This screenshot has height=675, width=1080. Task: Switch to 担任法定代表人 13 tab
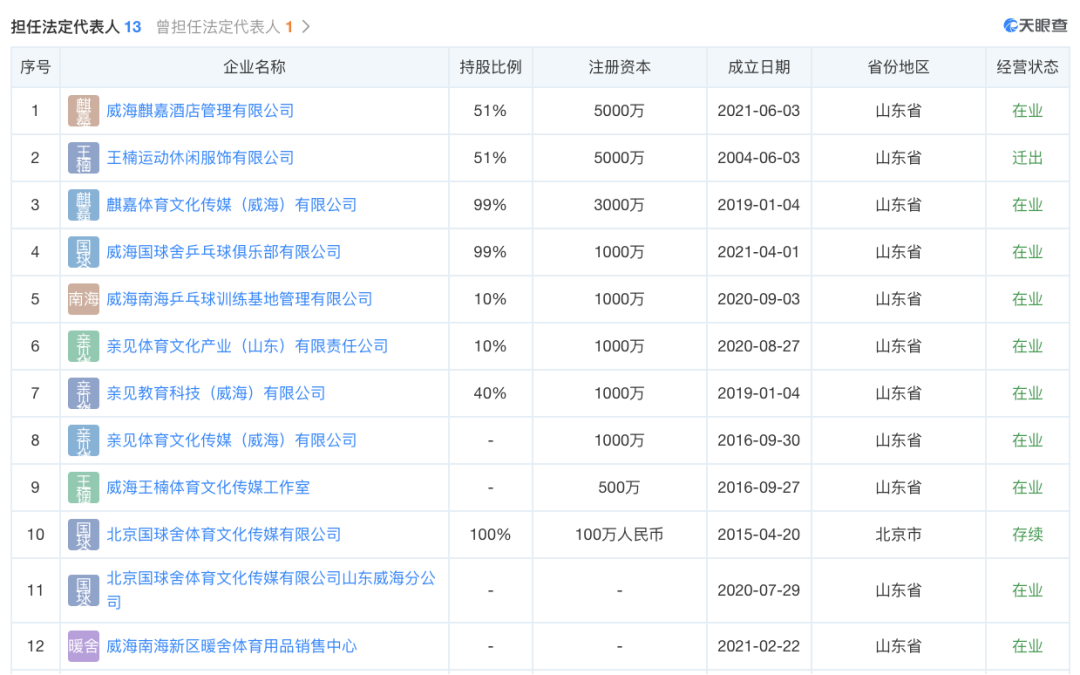pyautogui.click(x=76, y=27)
